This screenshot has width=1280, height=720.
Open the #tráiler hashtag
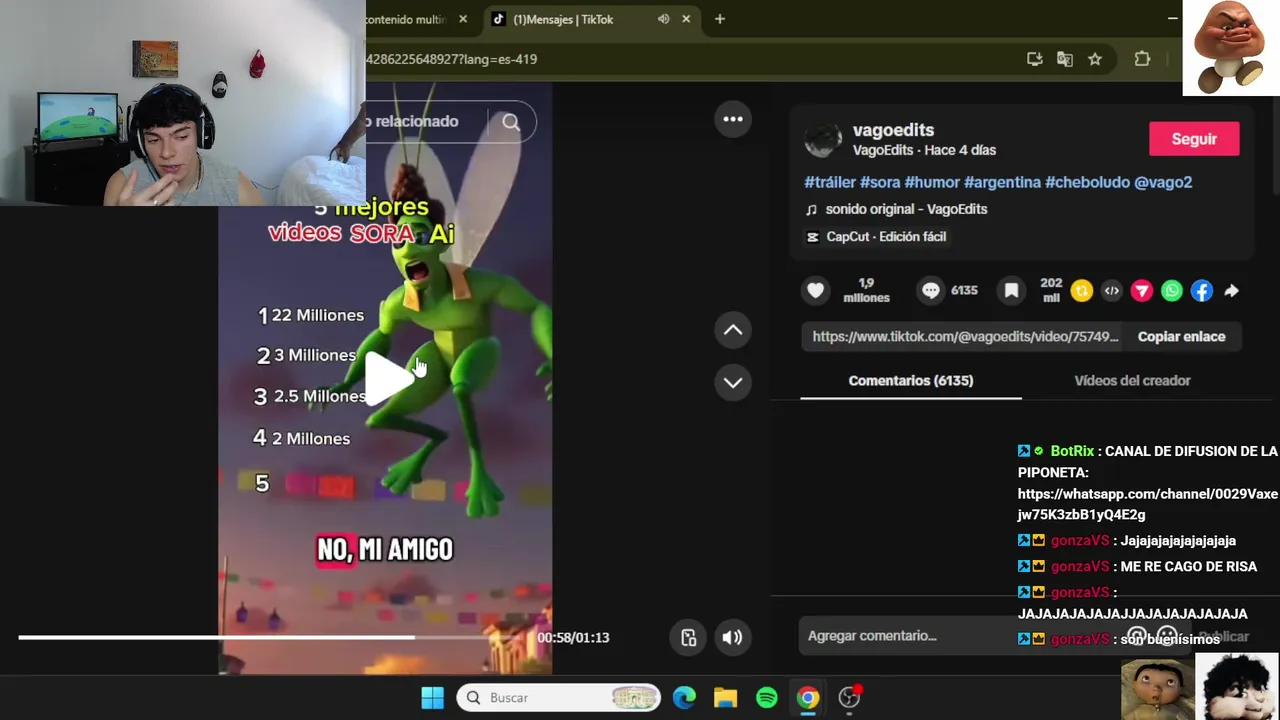click(x=830, y=182)
